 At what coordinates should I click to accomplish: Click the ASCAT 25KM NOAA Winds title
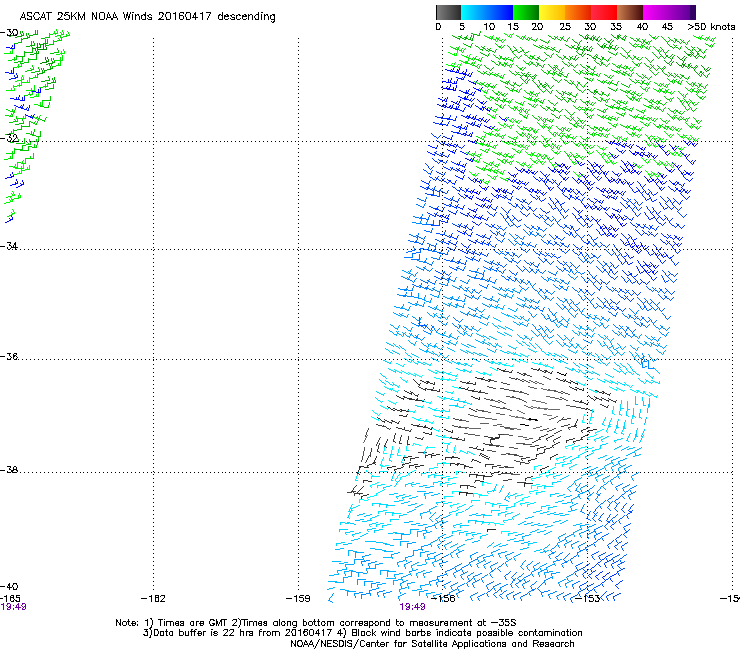[147, 17]
